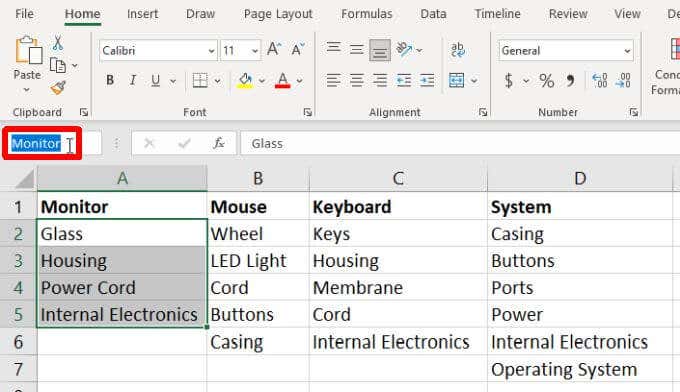
Task: Set Bottom Align for cells
Action: pyautogui.click(x=380, y=51)
